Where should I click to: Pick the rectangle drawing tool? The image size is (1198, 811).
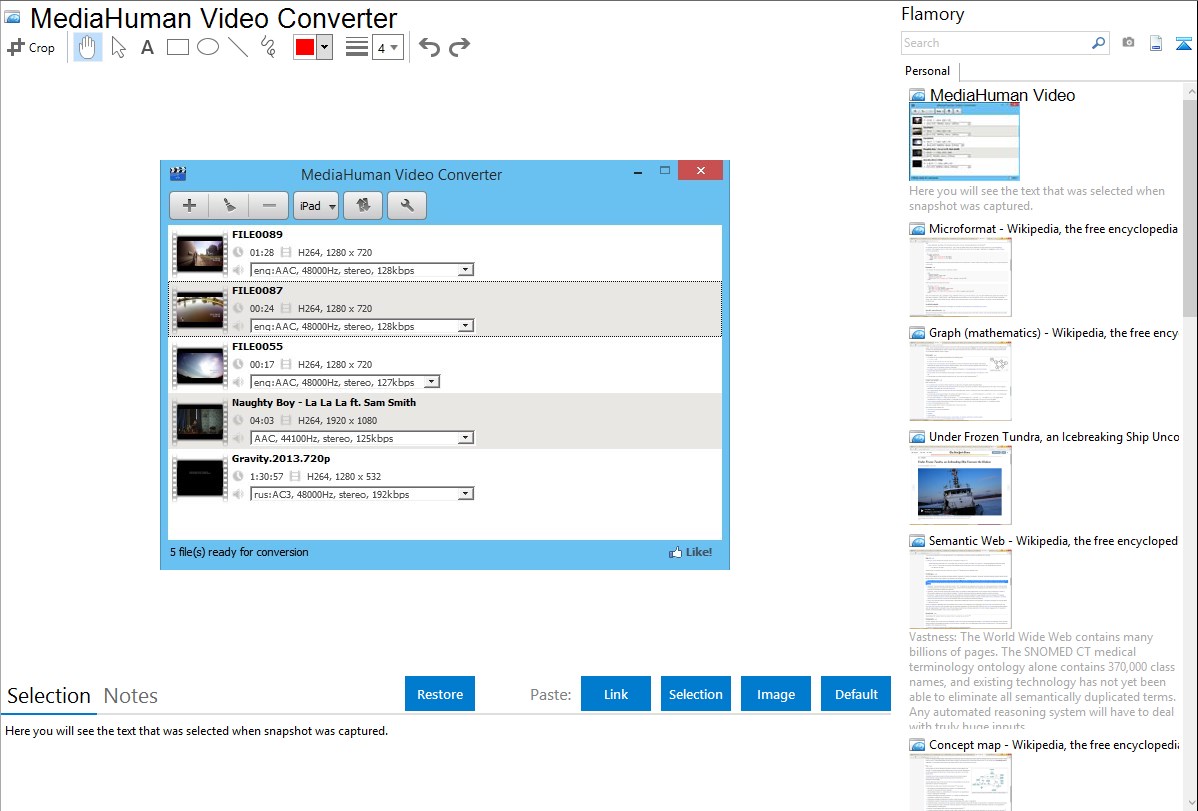coord(177,47)
